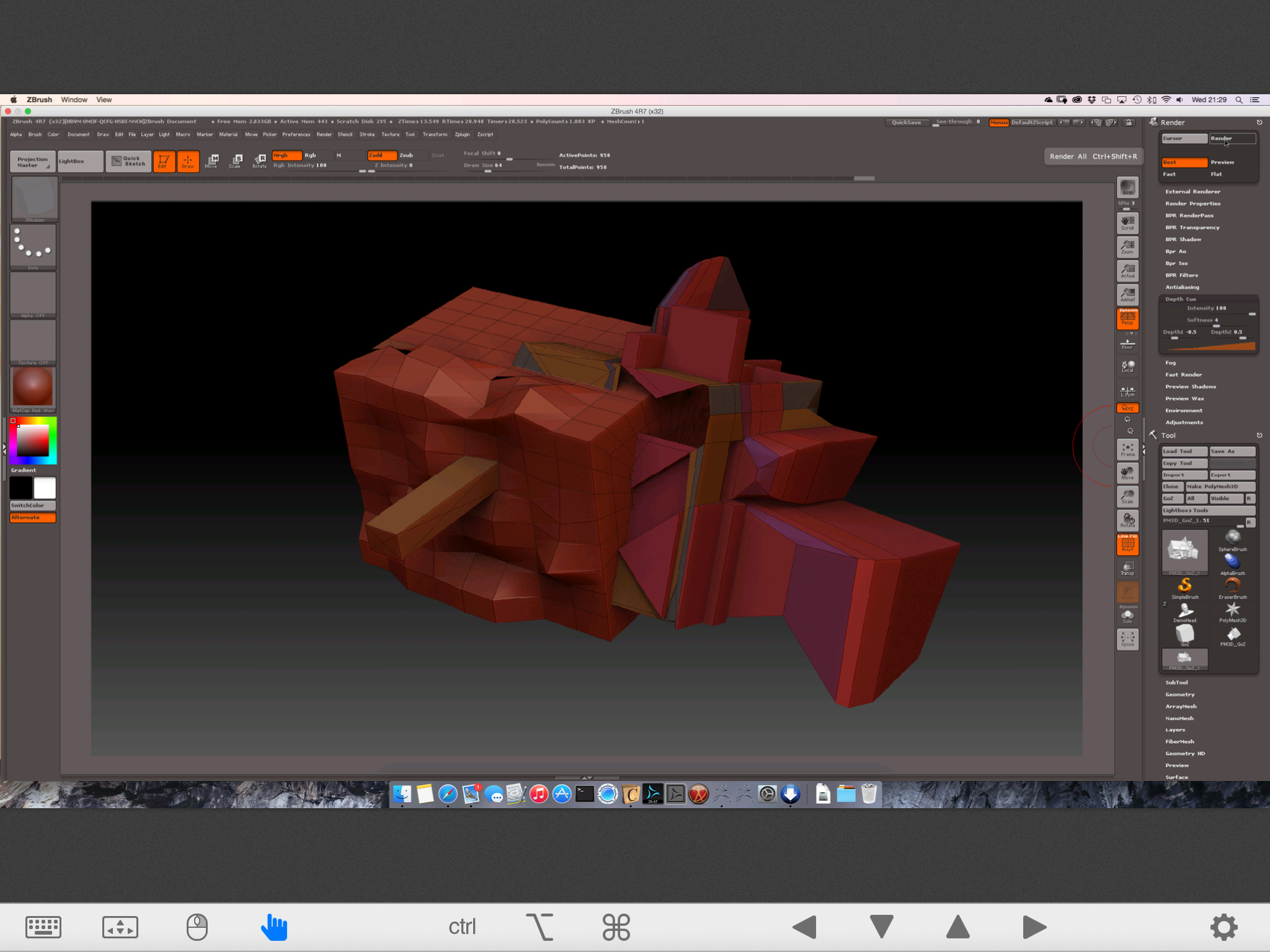Click the BPR render icon
The width and height of the screenshot is (1270, 952).
point(1127,187)
